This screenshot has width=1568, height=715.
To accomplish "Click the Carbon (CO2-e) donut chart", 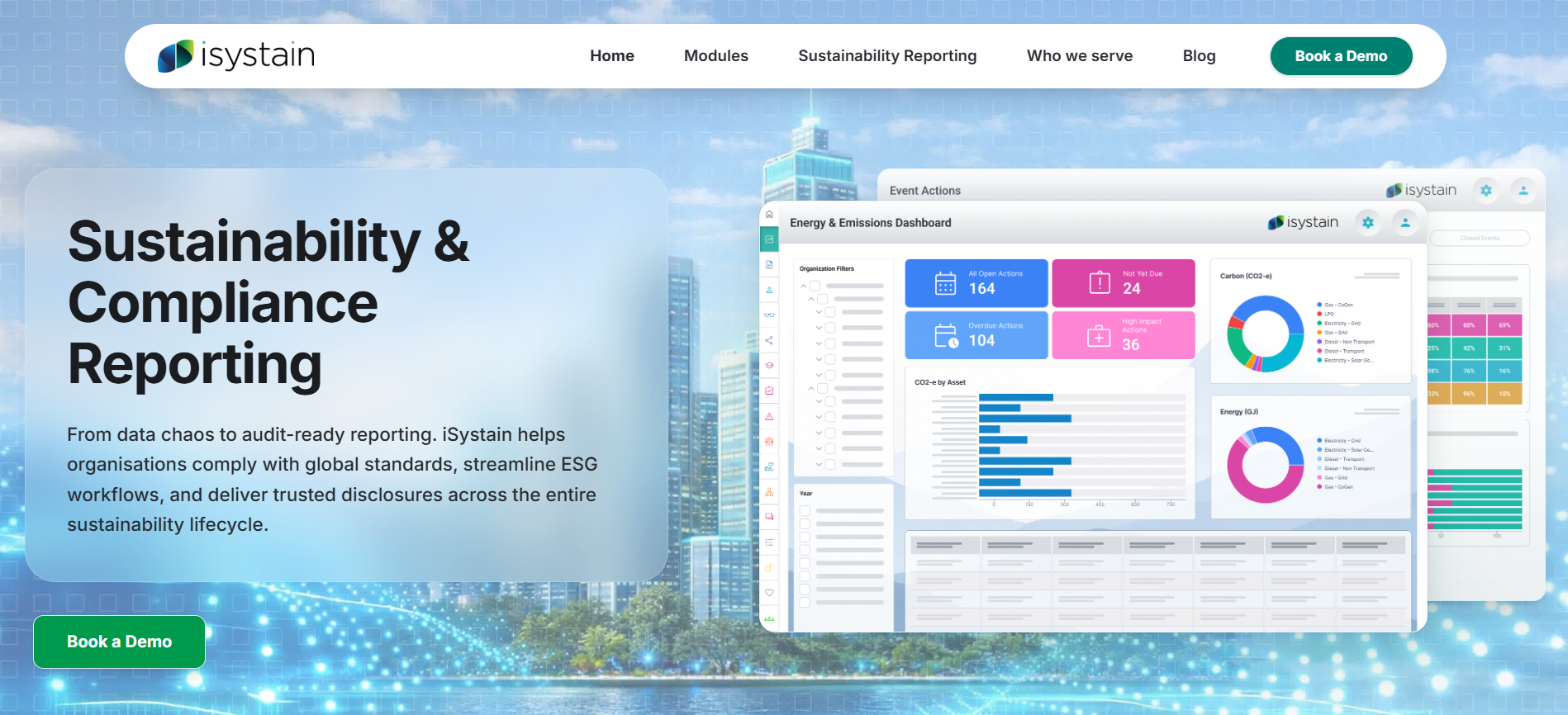I will [1265, 334].
